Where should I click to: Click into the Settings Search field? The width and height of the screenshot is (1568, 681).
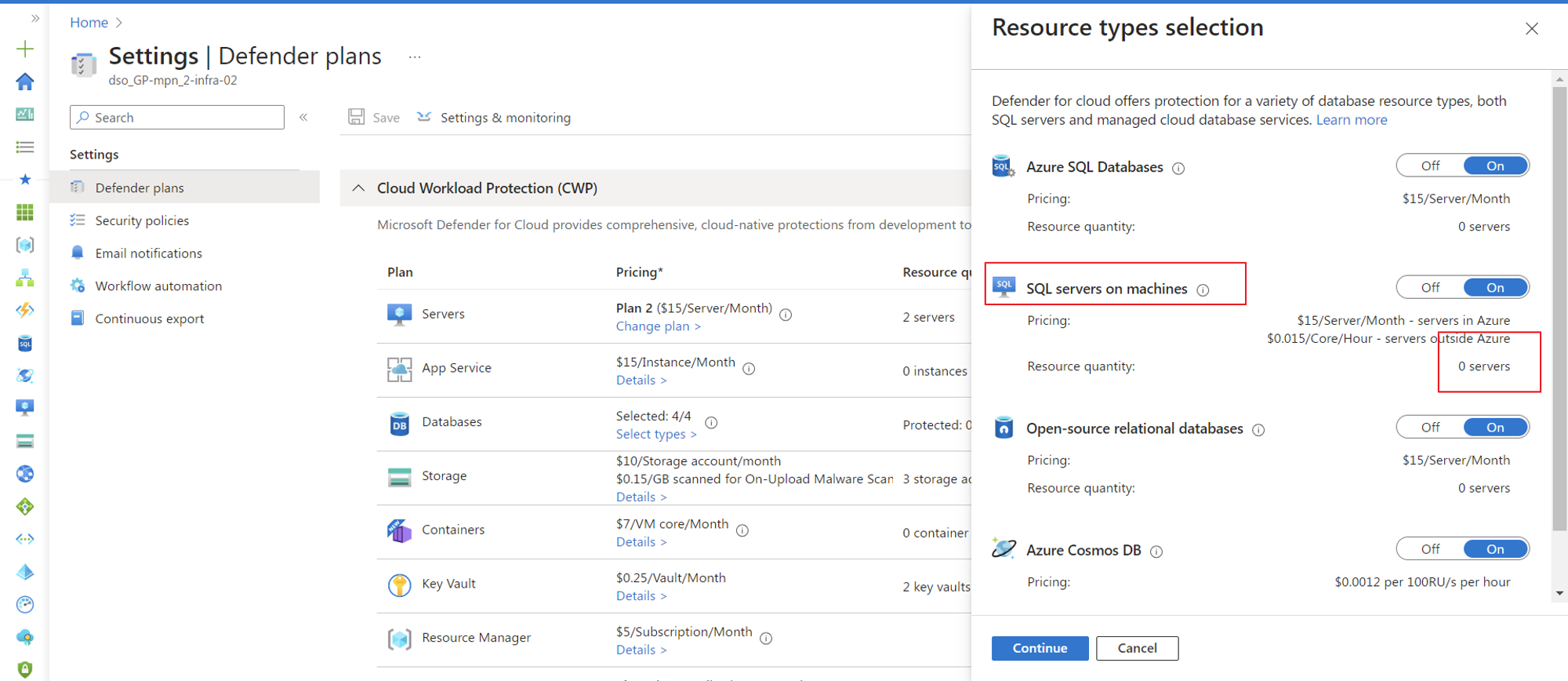[x=177, y=117]
